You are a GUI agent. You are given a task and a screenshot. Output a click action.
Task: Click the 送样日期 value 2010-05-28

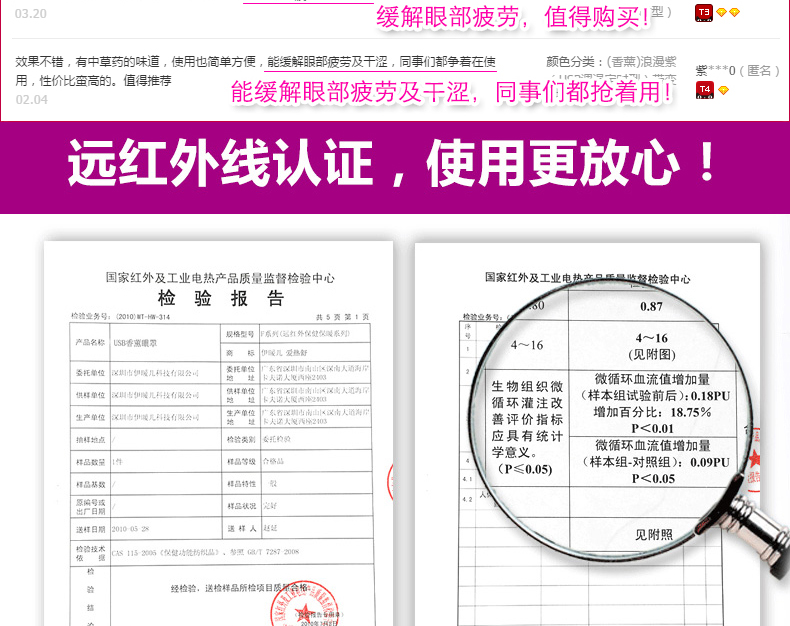pos(130,529)
